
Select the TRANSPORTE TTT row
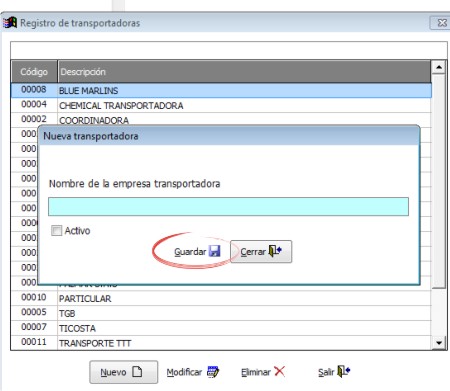pos(221,343)
